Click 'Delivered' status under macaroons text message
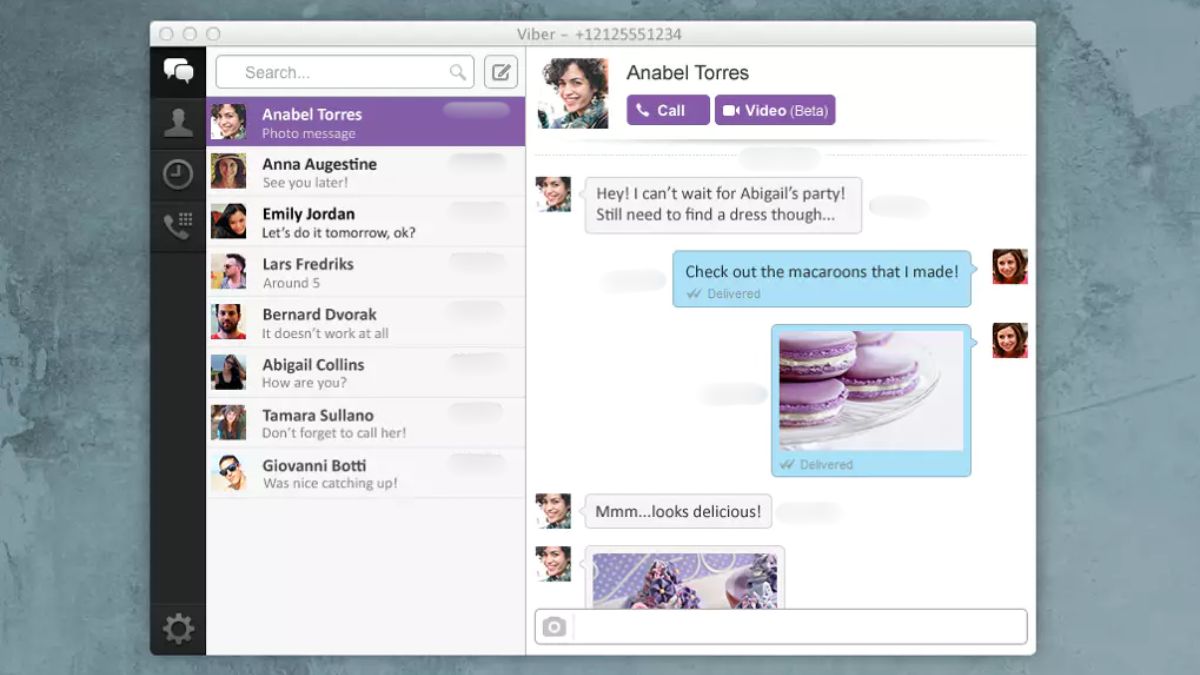Screen dimensions: 1200x675 (734, 294)
